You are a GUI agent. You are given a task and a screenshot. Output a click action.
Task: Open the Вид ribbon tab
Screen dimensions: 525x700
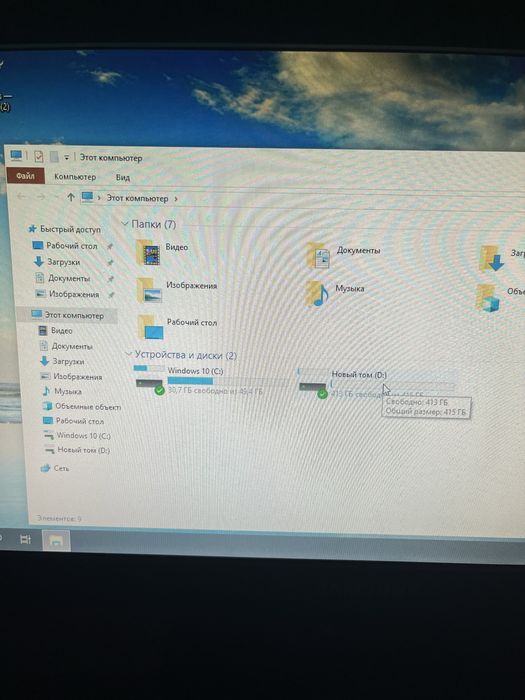[123, 178]
